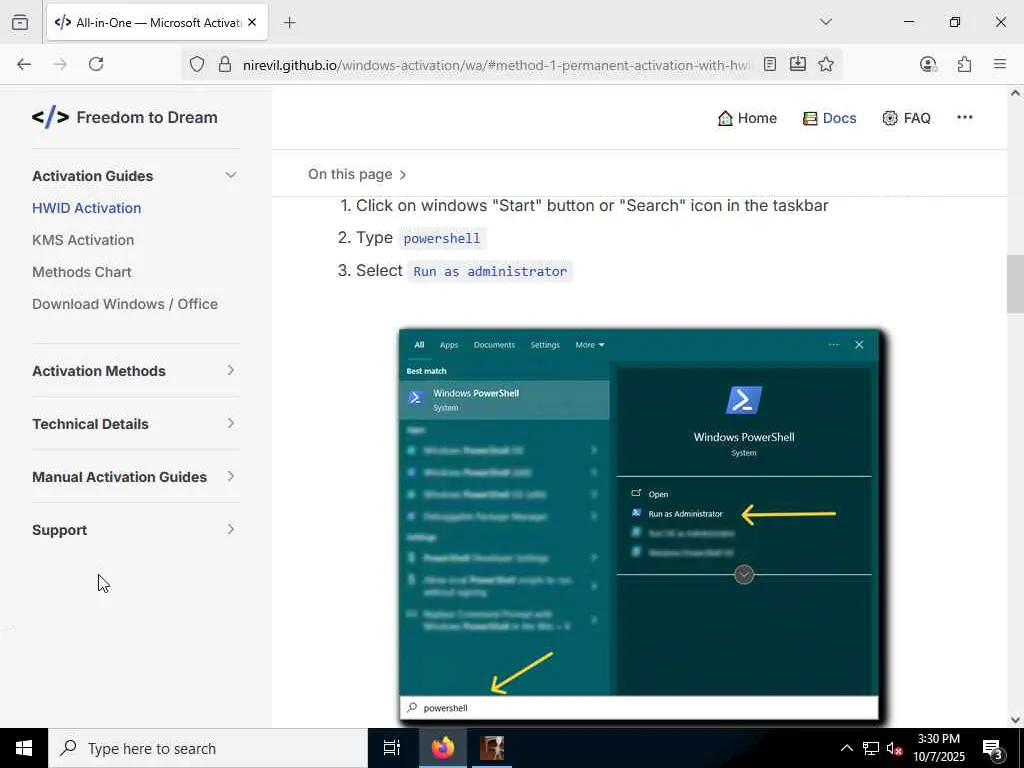Click the scrollbar up arrow

click(1015, 93)
